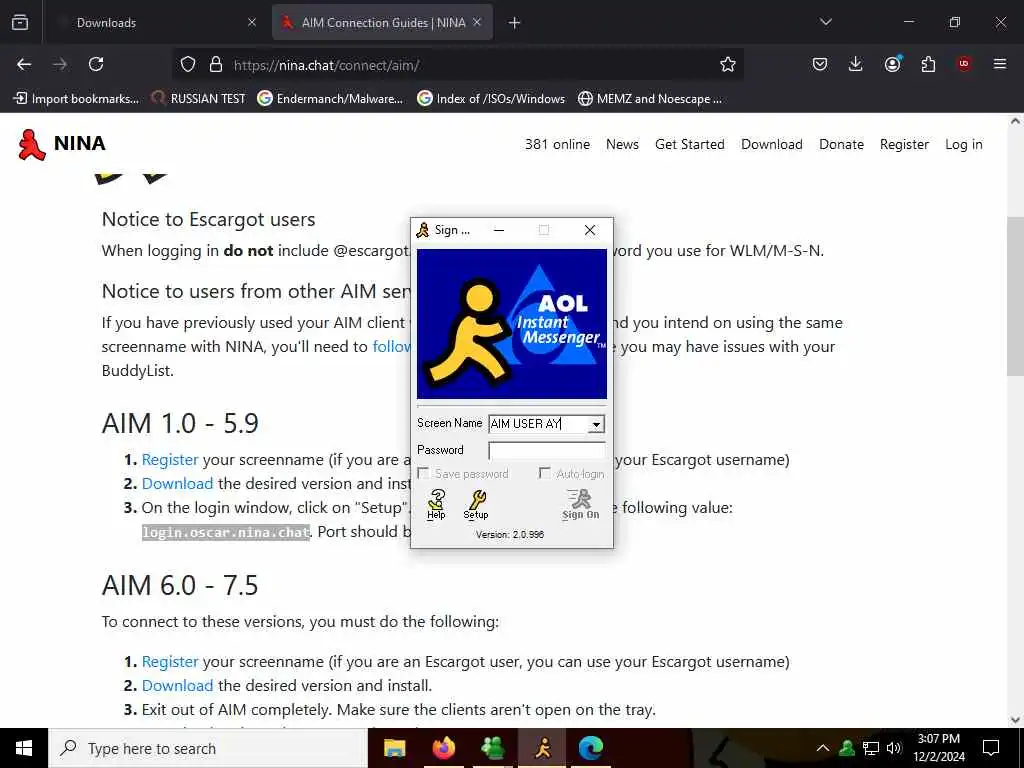1024x768 pixels.
Task: Open the Firefox tracking protection shield icon
Action: pos(188,64)
